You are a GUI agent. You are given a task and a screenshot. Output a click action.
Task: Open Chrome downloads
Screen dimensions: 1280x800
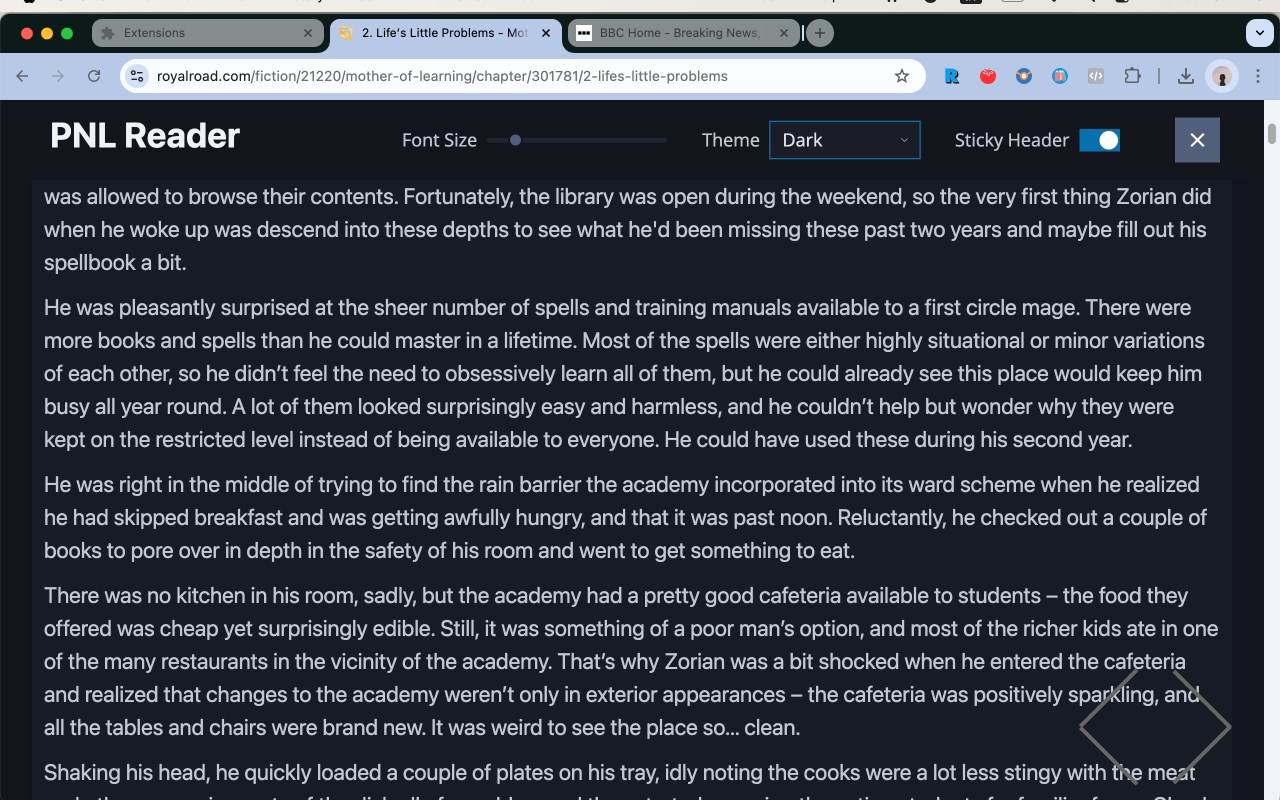pyautogui.click(x=1186, y=76)
